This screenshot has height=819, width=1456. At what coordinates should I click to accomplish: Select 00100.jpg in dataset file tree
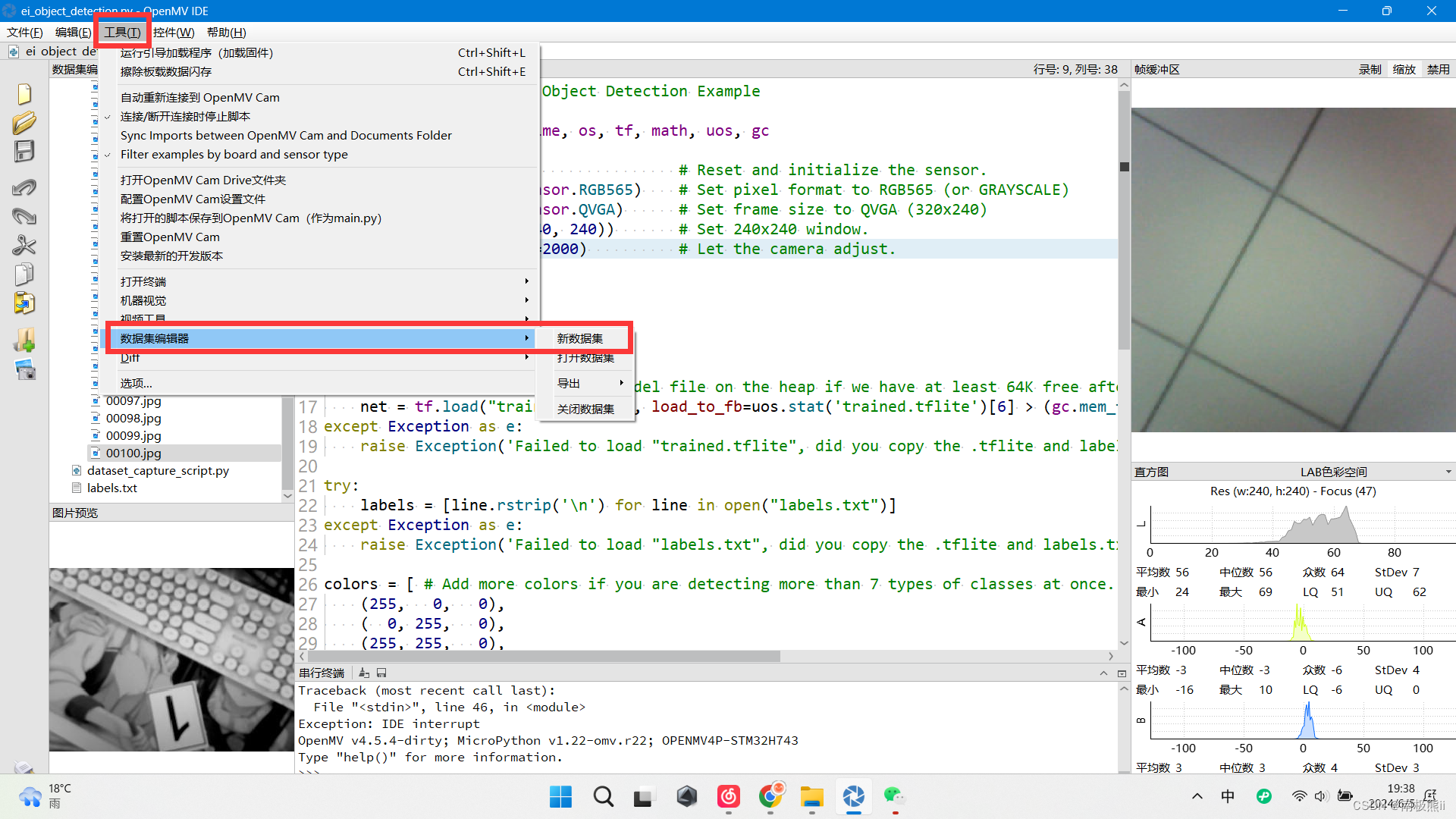[x=133, y=453]
